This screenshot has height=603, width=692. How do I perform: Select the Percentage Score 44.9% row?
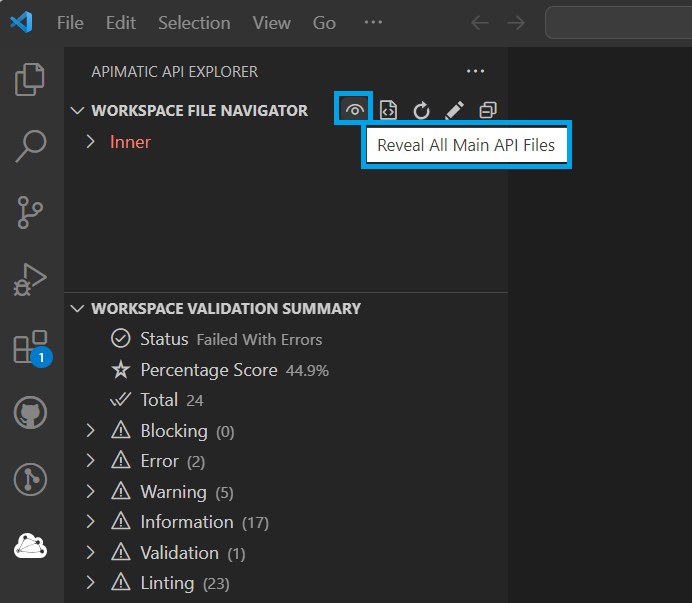[x=286, y=369]
